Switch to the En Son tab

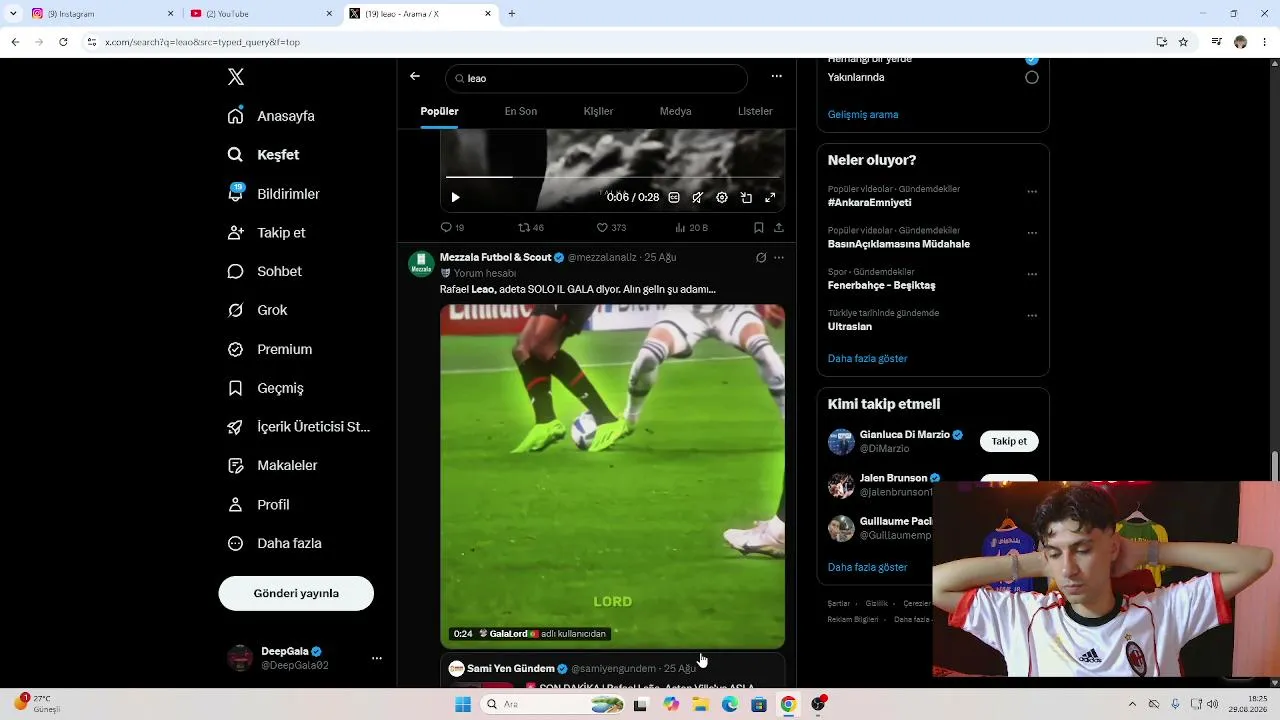pyautogui.click(x=521, y=111)
